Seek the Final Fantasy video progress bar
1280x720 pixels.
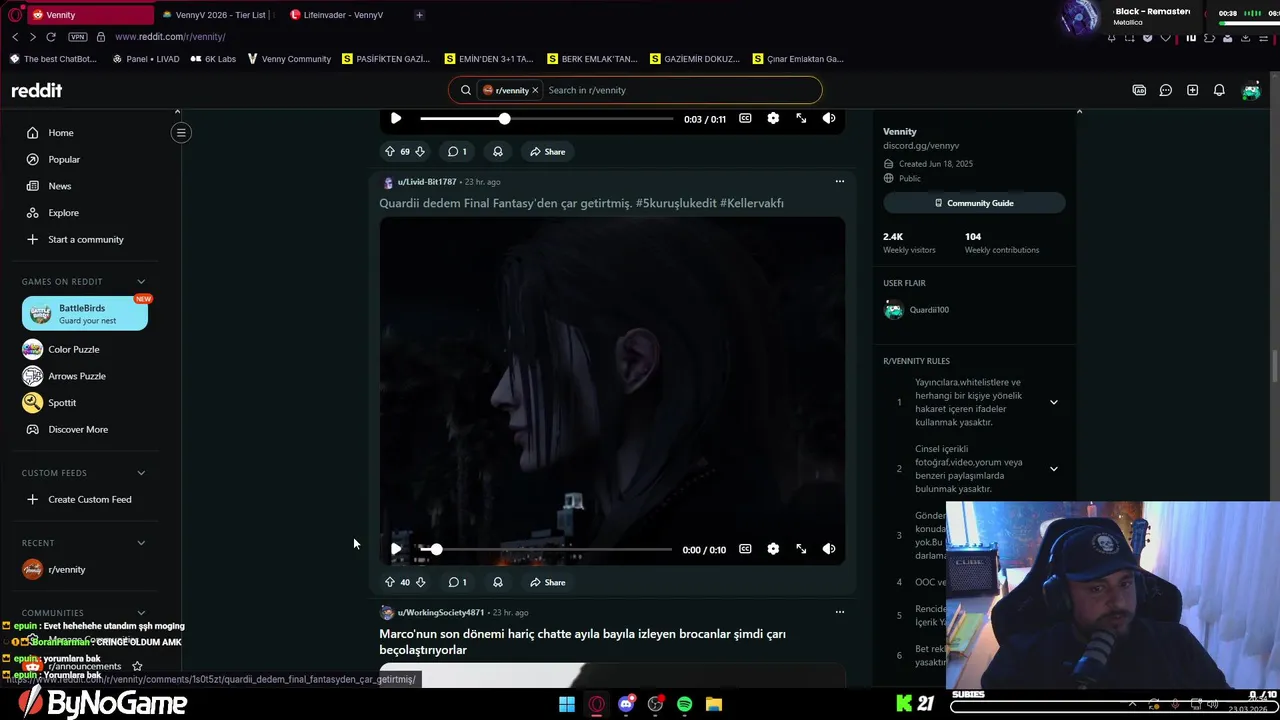coord(546,549)
